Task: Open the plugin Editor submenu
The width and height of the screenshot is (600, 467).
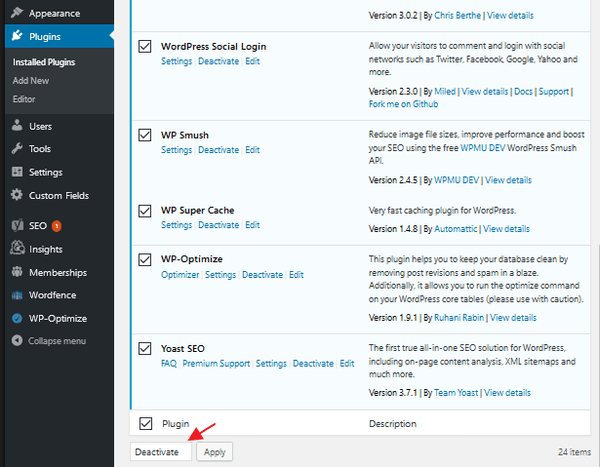Action: tap(24, 99)
